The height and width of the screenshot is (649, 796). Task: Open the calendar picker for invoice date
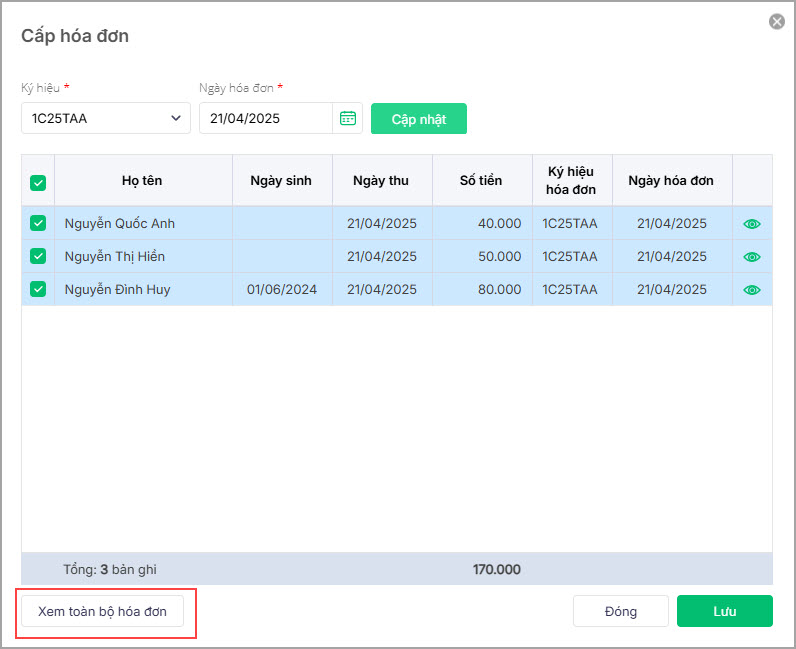pyautogui.click(x=348, y=118)
